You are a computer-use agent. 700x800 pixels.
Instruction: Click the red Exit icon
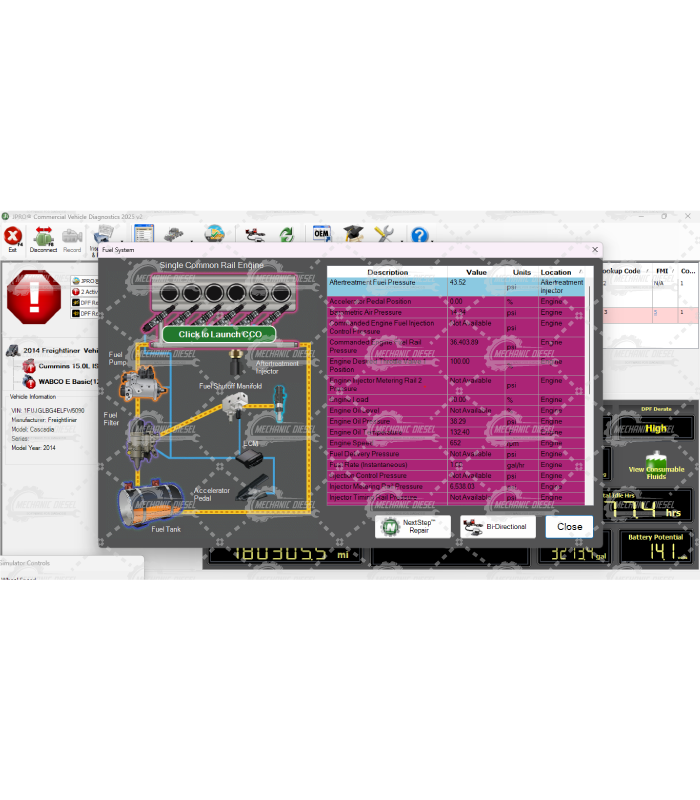13,236
